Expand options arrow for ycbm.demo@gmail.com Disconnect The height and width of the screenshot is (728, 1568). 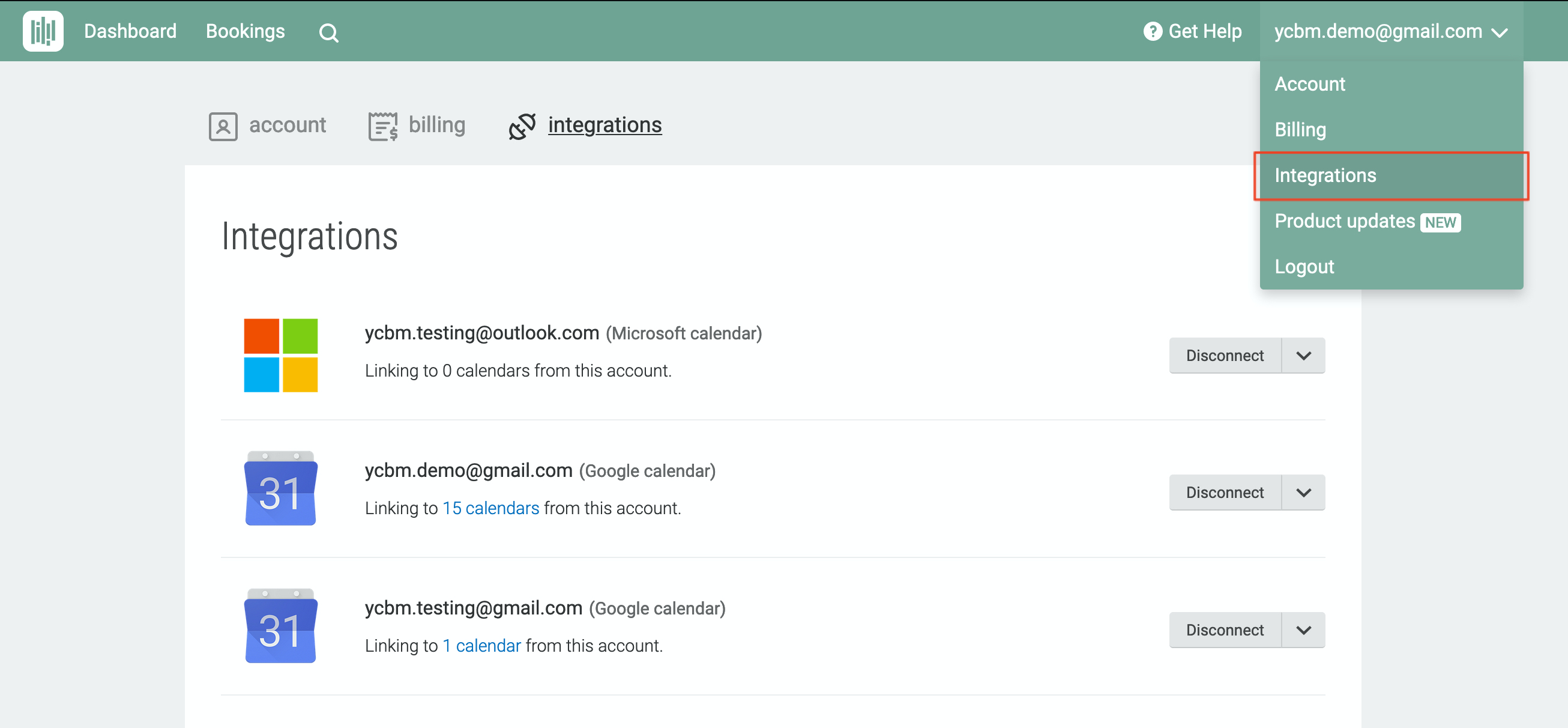pyautogui.click(x=1303, y=493)
